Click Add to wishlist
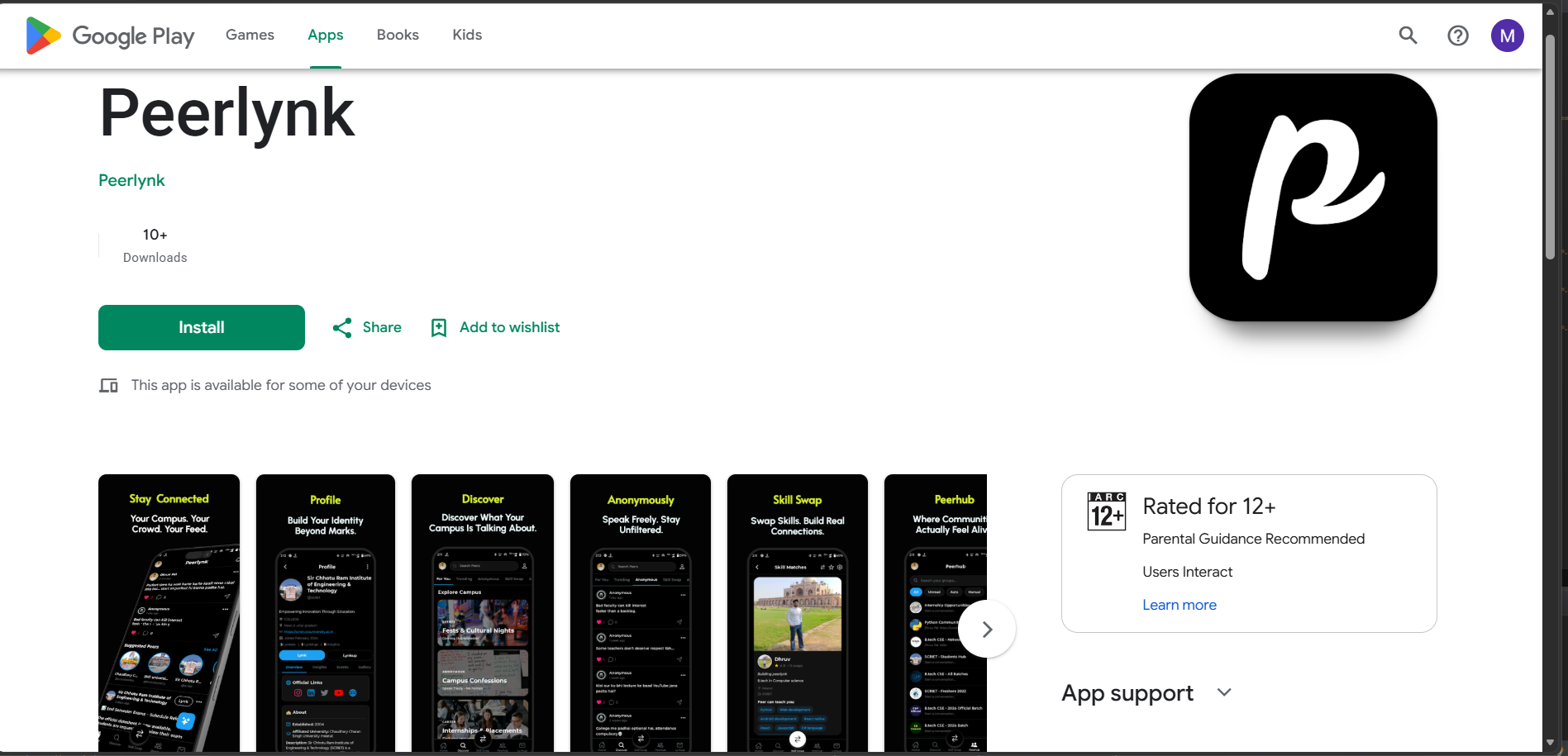Image resolution: width=1568 pixels, height=756 pixels. [509, 328]
